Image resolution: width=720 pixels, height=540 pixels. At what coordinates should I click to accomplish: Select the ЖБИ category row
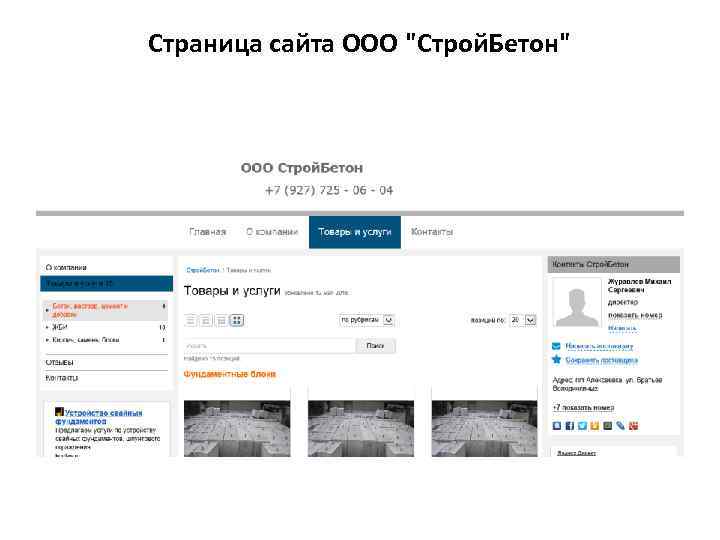coord(106,327)
